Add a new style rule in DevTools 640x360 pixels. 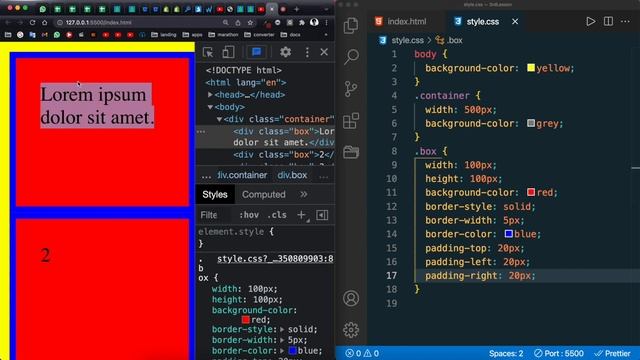pyautogui.click(x=301, y=215)
